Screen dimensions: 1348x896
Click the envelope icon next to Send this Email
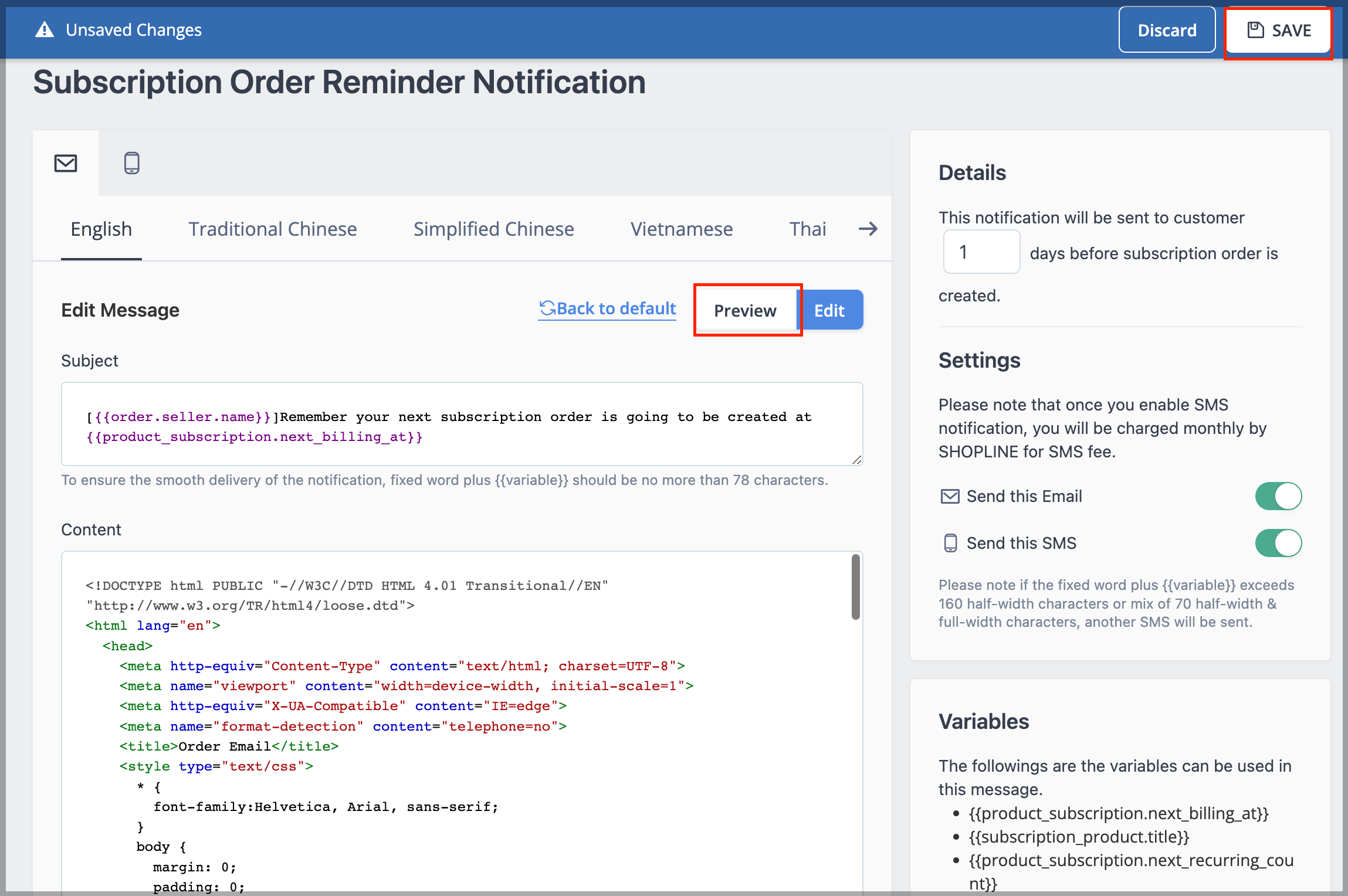click(x=950, y=497)
